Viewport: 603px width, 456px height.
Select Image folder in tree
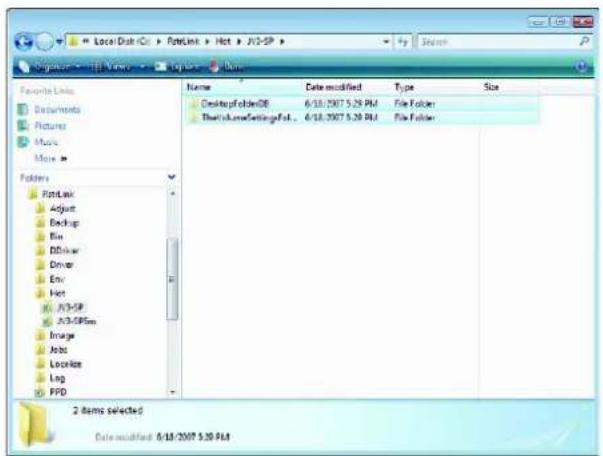(x=62, y=335)
